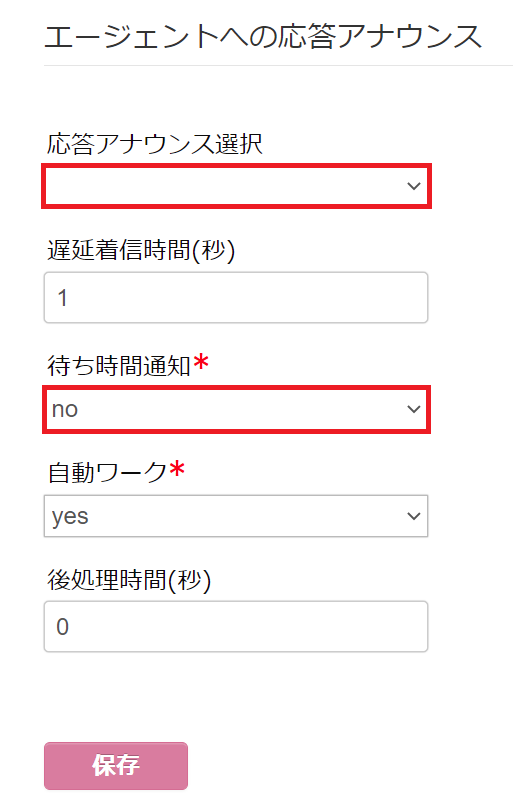
Task: Click the red asterisk beside 待ち時間通知
Action: [201, 362]
